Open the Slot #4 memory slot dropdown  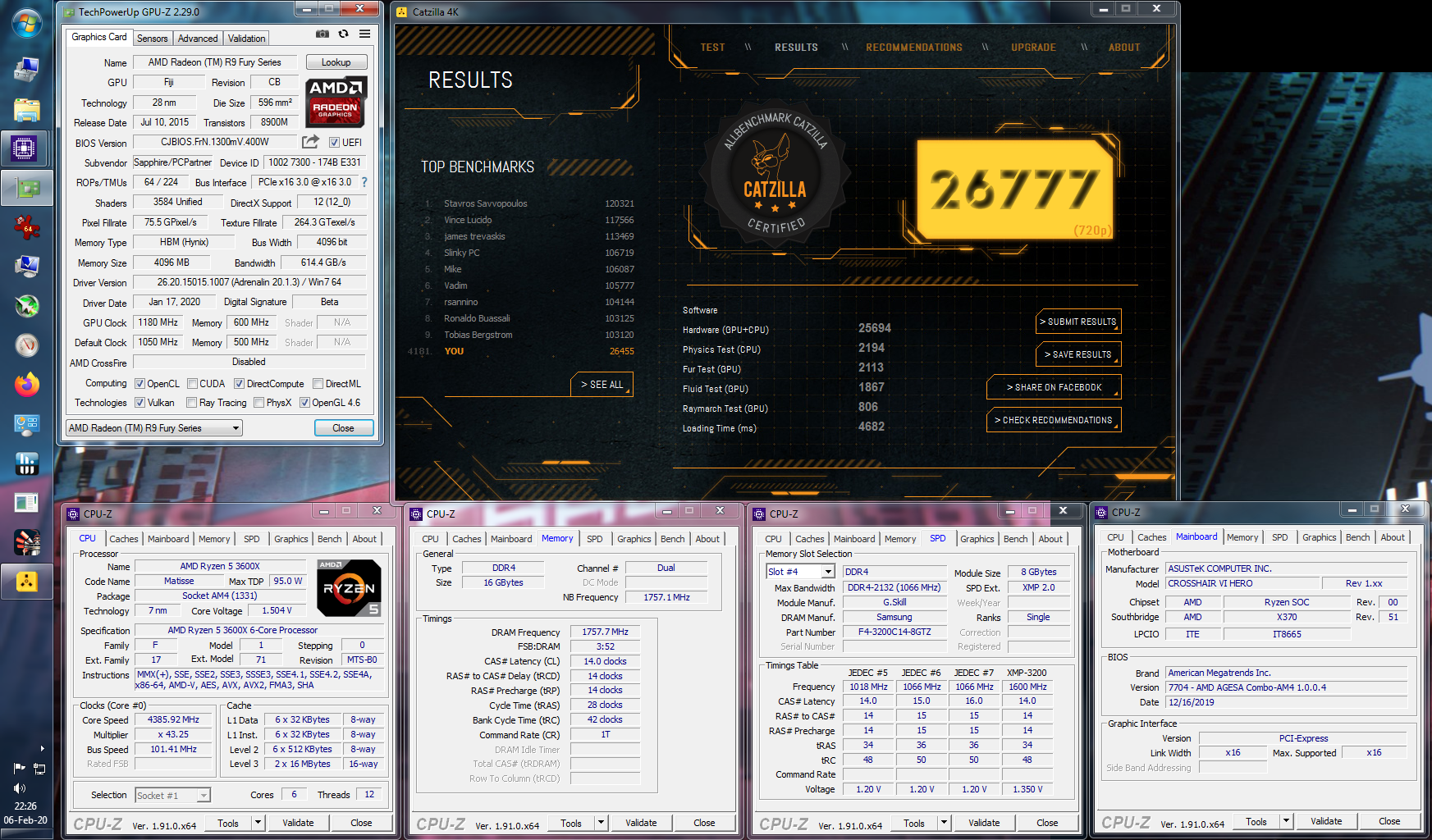click(x=800, y=572)
